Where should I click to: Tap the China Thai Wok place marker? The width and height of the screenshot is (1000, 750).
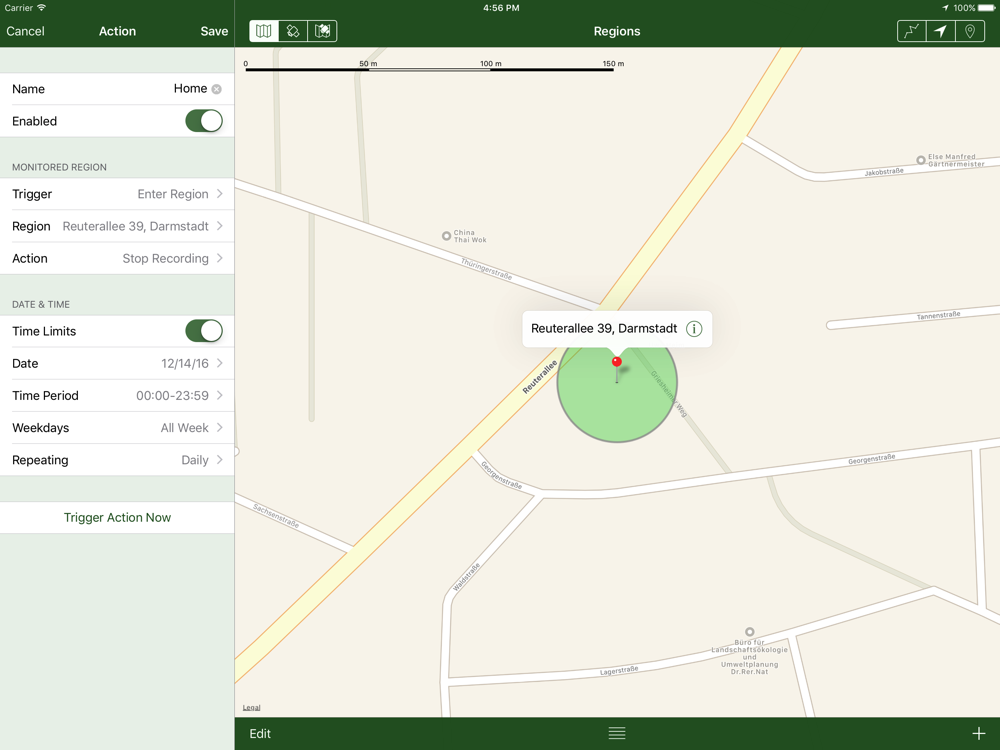coord(446,236)
